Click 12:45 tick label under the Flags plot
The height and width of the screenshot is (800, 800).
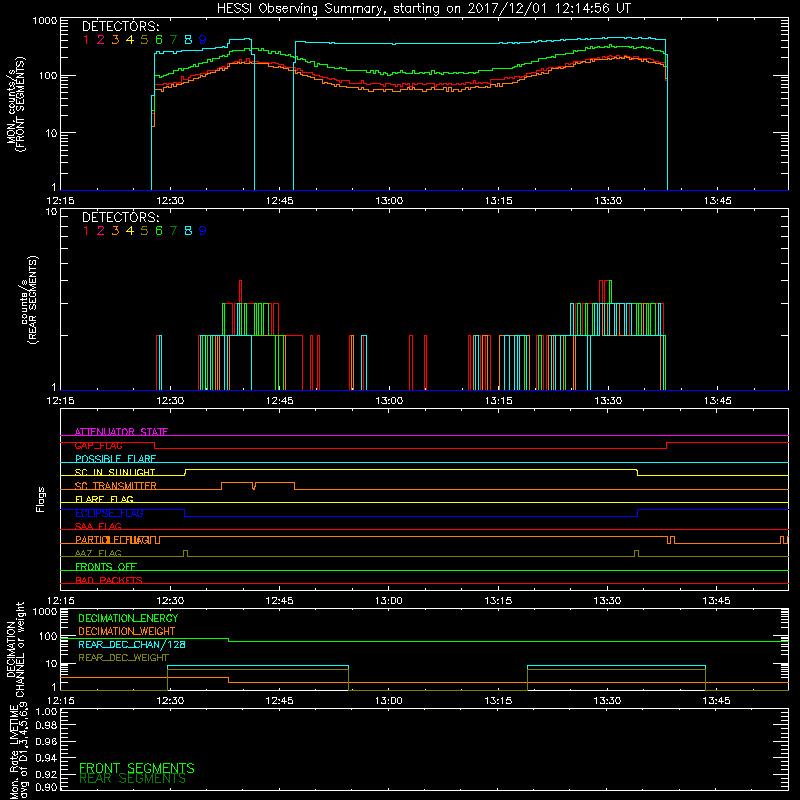280,601
